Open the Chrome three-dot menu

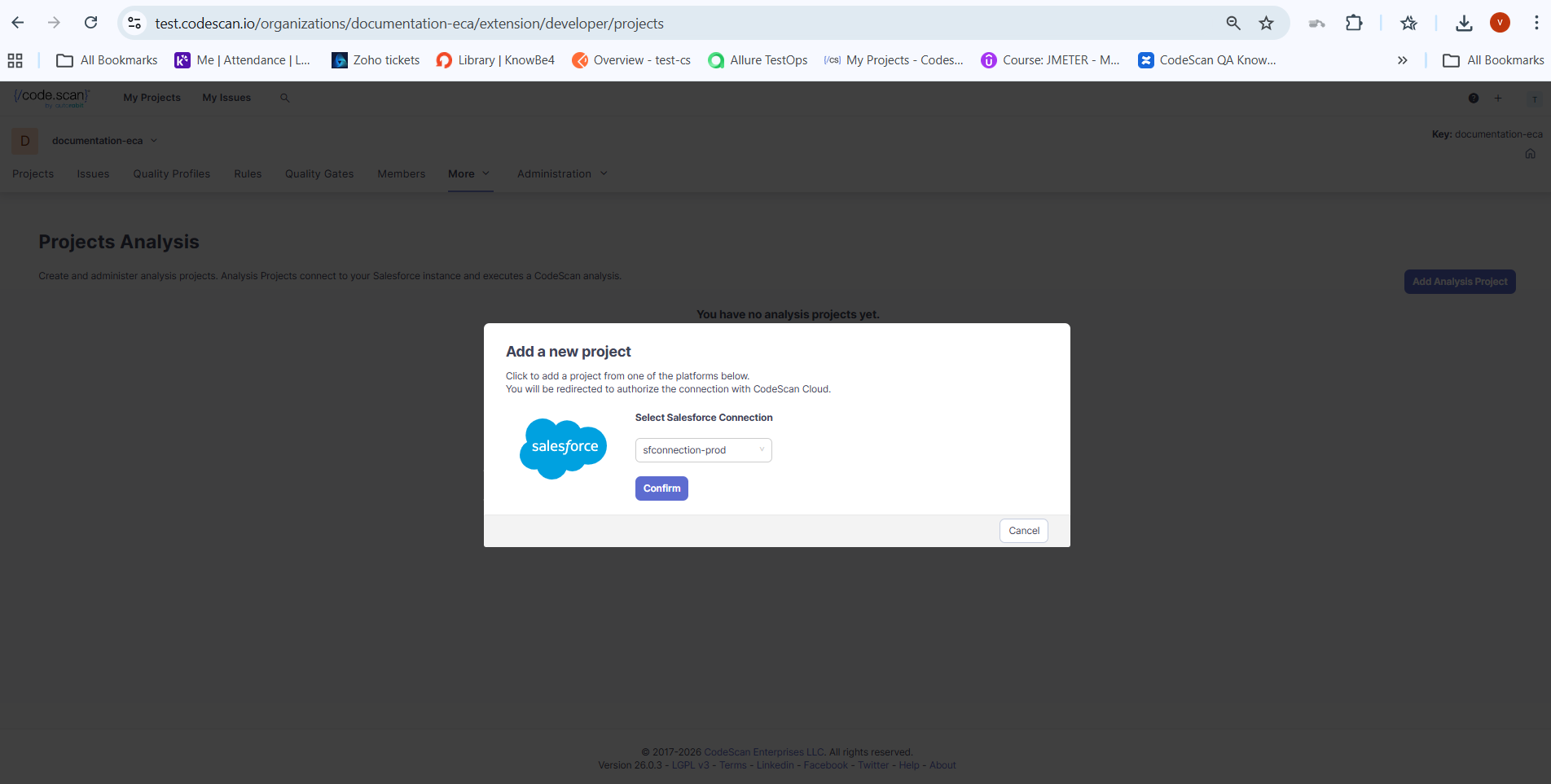point(1536,23)
